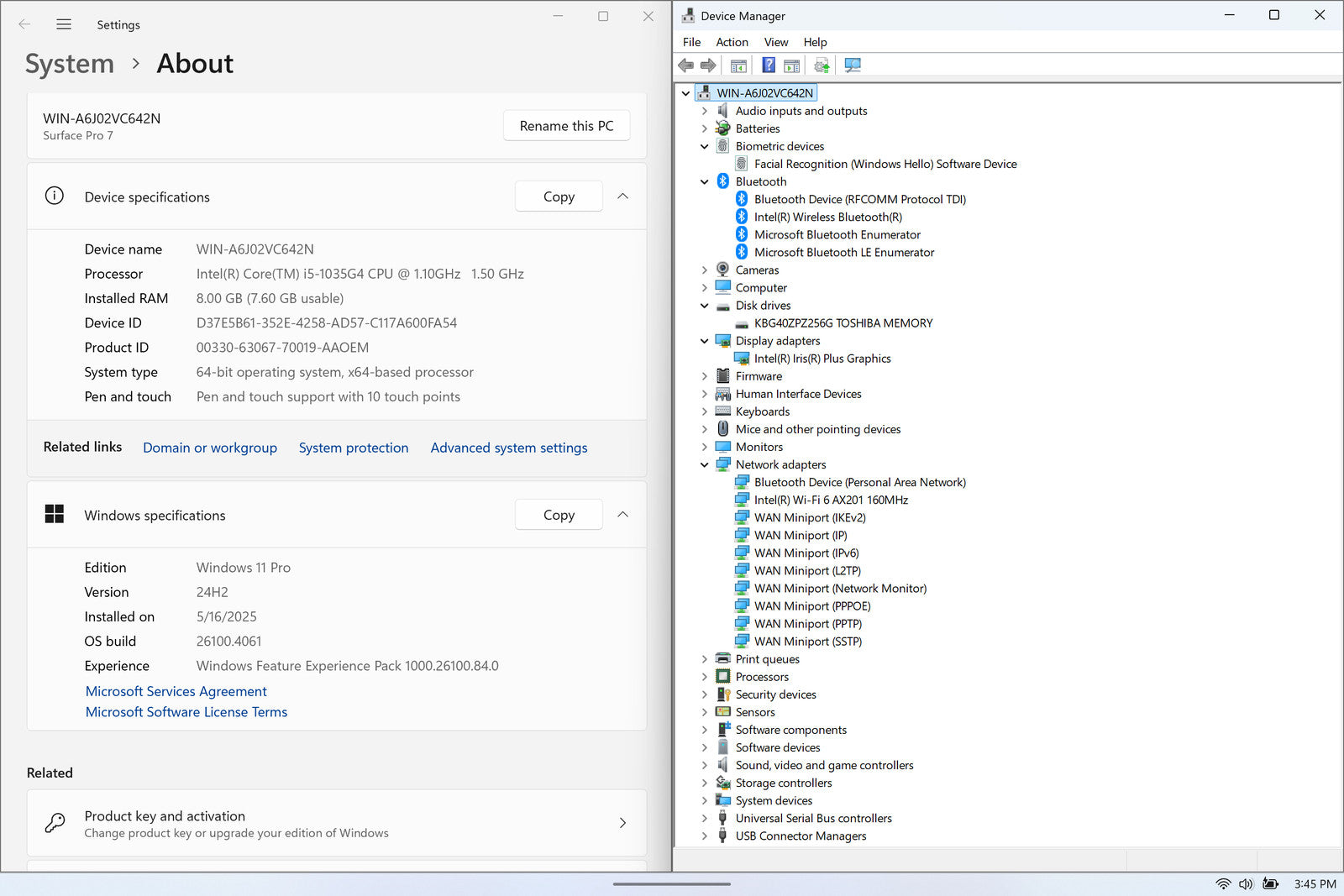
Task: Open the View menu
Action: pos(776,42)
